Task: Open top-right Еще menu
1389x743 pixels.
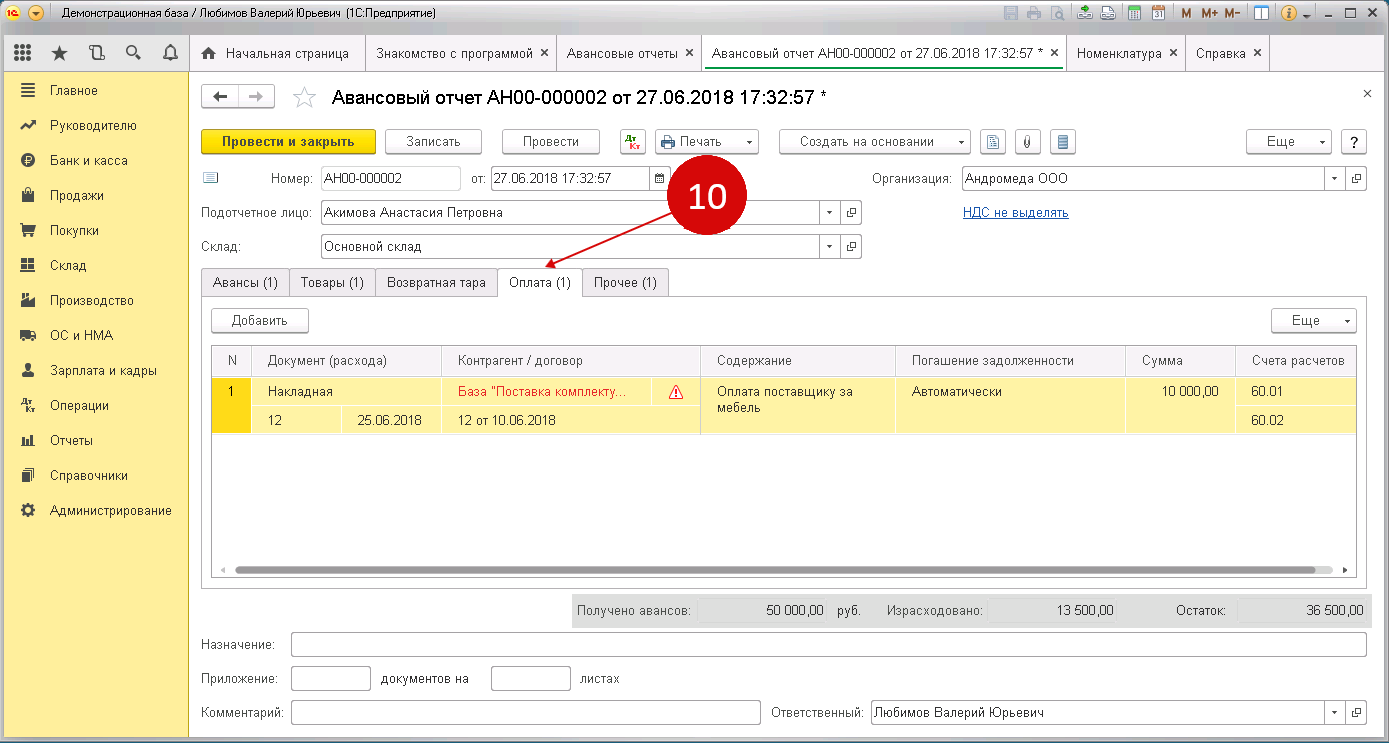Action: point(1288,142)
